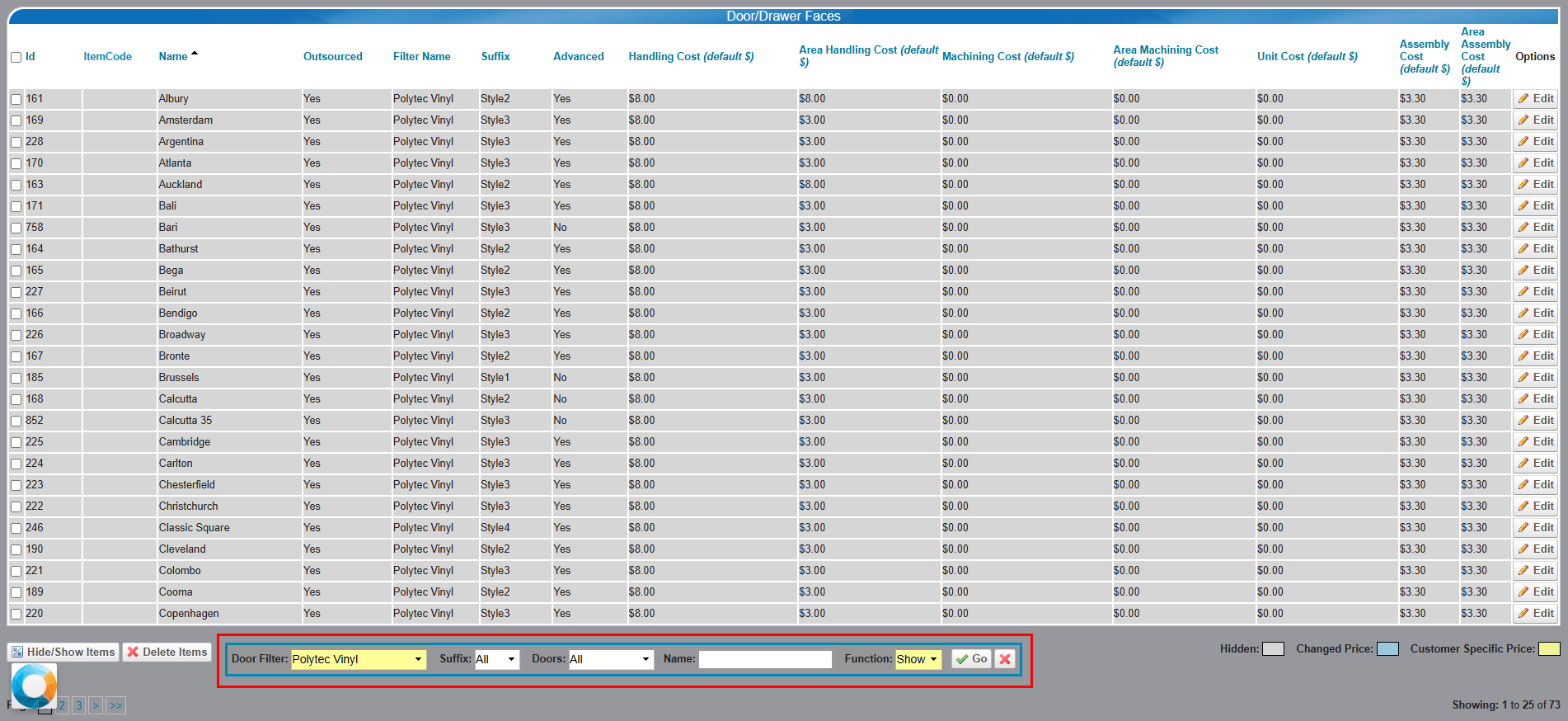
Task: Click the pencil Edit icon for Bendigo
Action: coord(1523,313)
